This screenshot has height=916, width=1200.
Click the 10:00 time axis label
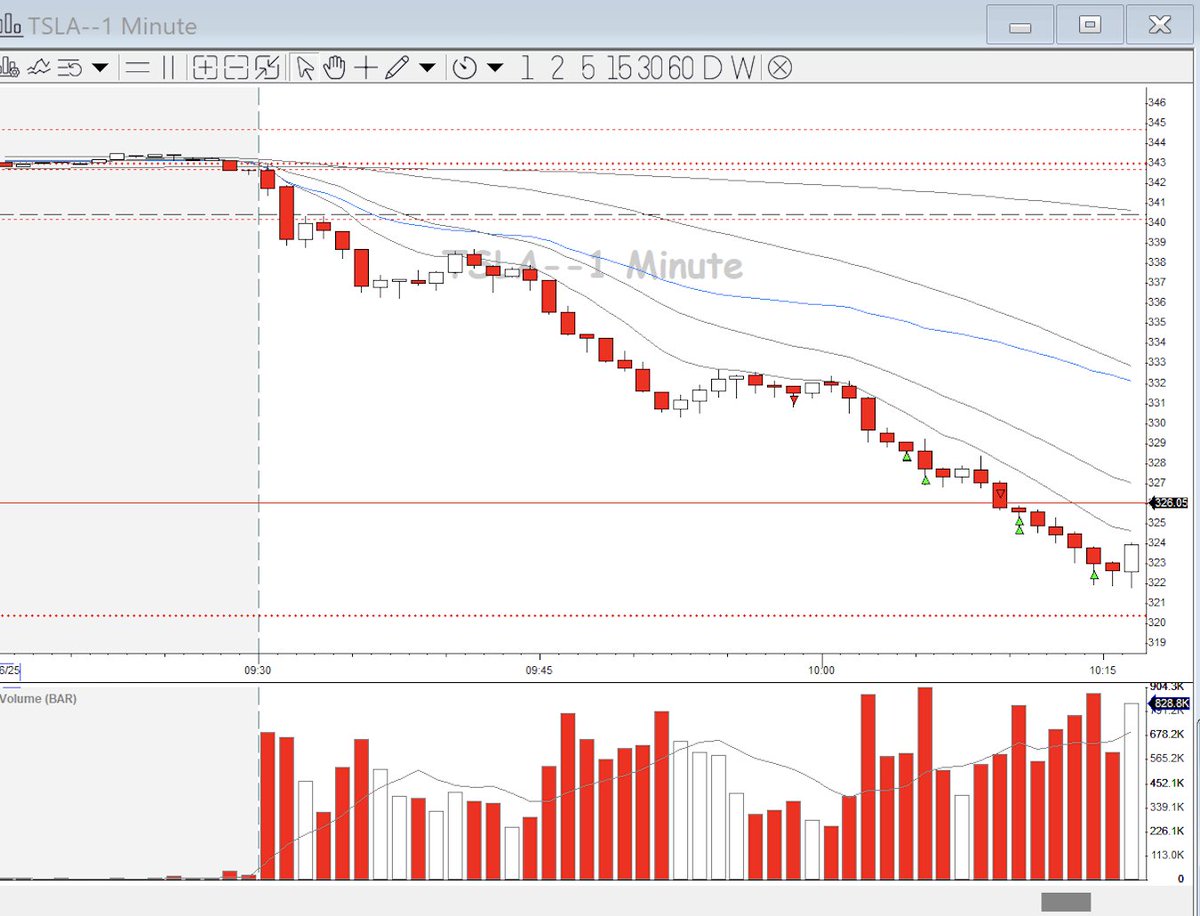(820, 669)
